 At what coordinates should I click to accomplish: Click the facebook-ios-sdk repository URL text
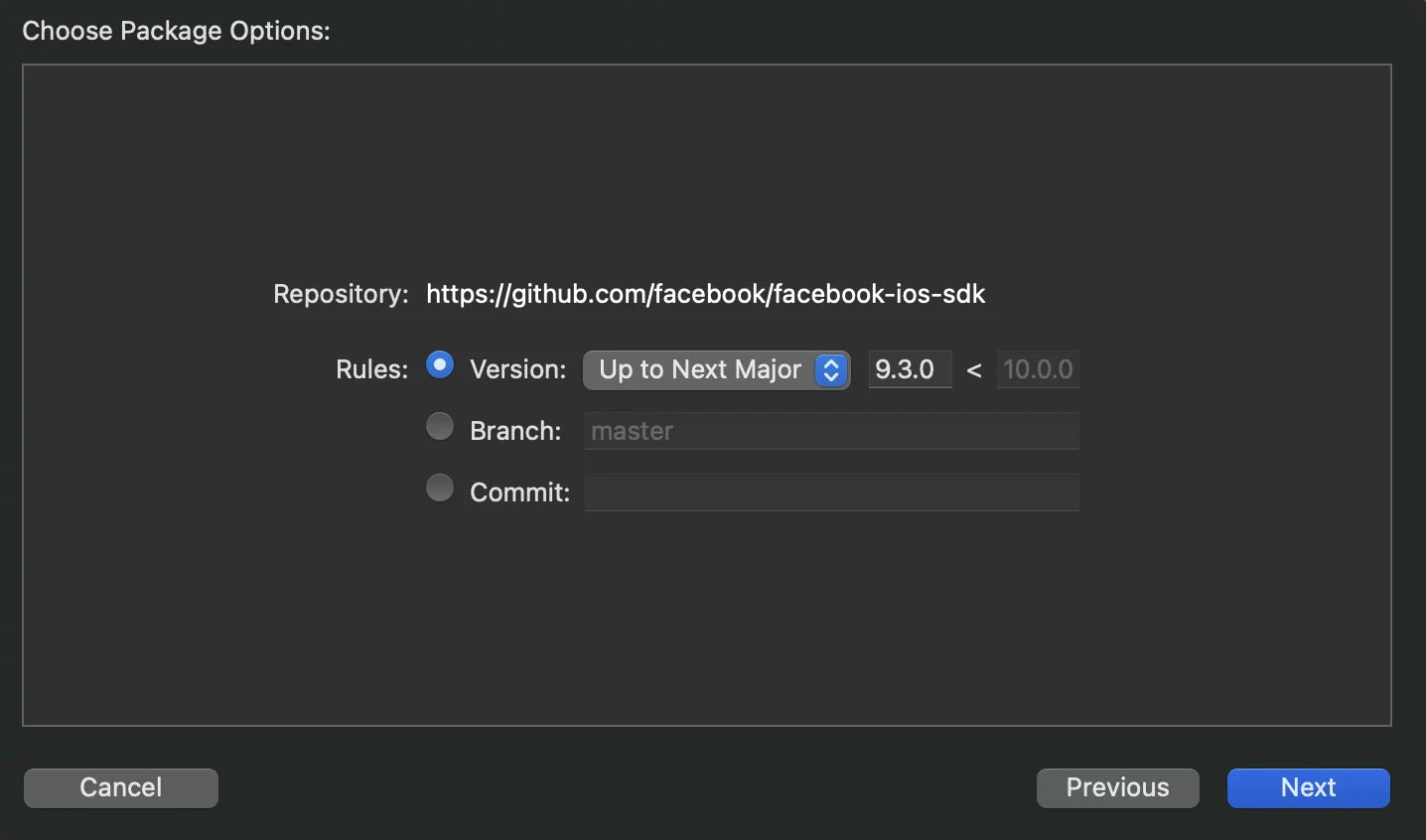(706, 294)
